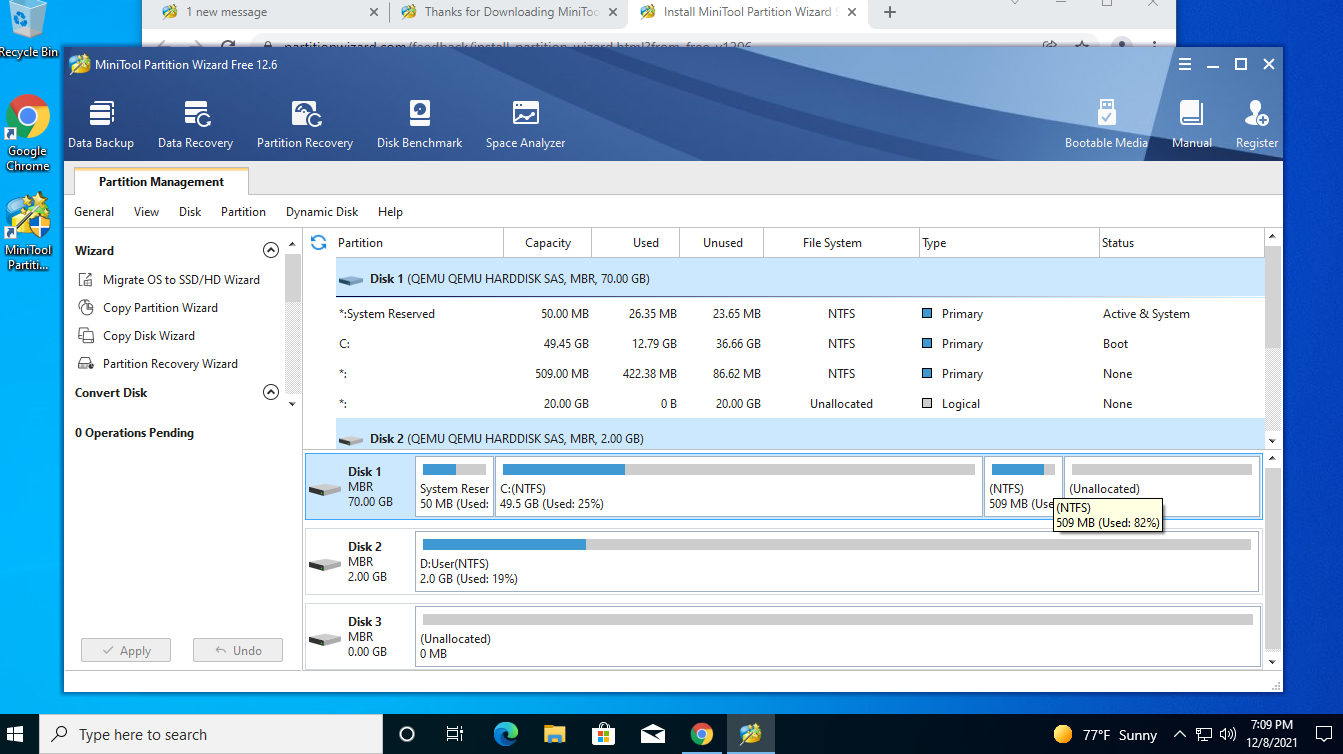
Task: Click the Apply button
Action: click(x=126, y=650)
